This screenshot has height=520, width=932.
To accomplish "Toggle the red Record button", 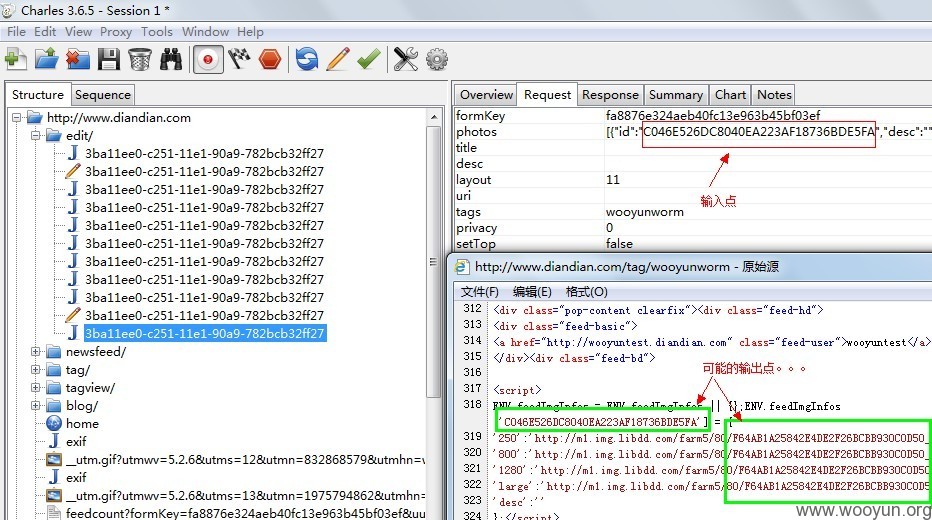I will pyautogui.click(x=208, y=59).
